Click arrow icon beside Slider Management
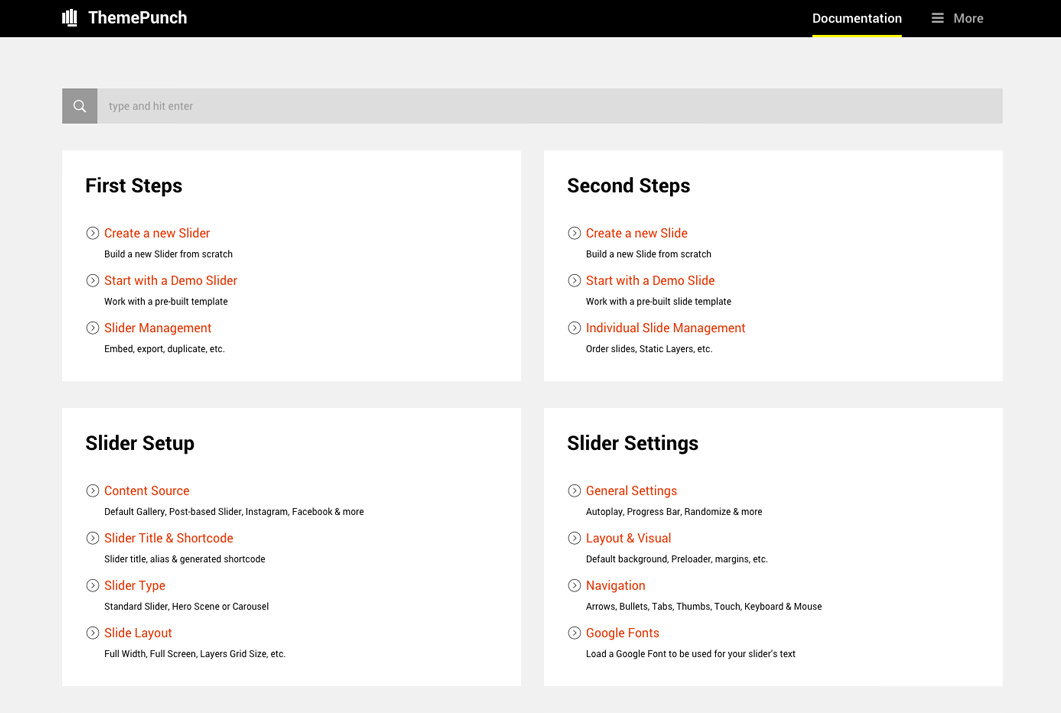Image resolution: width=1061 pixels, height=713 pixels. pyautogui.click(x=93, y=328)
